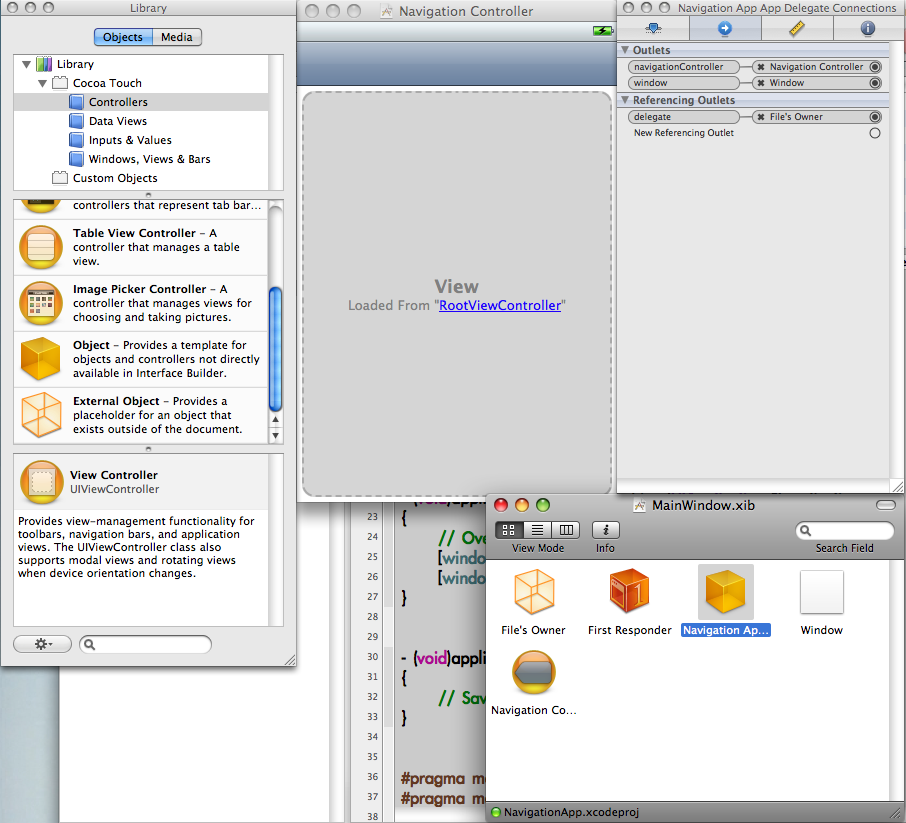Click the Navigation Controller object icon

(533, 675)
